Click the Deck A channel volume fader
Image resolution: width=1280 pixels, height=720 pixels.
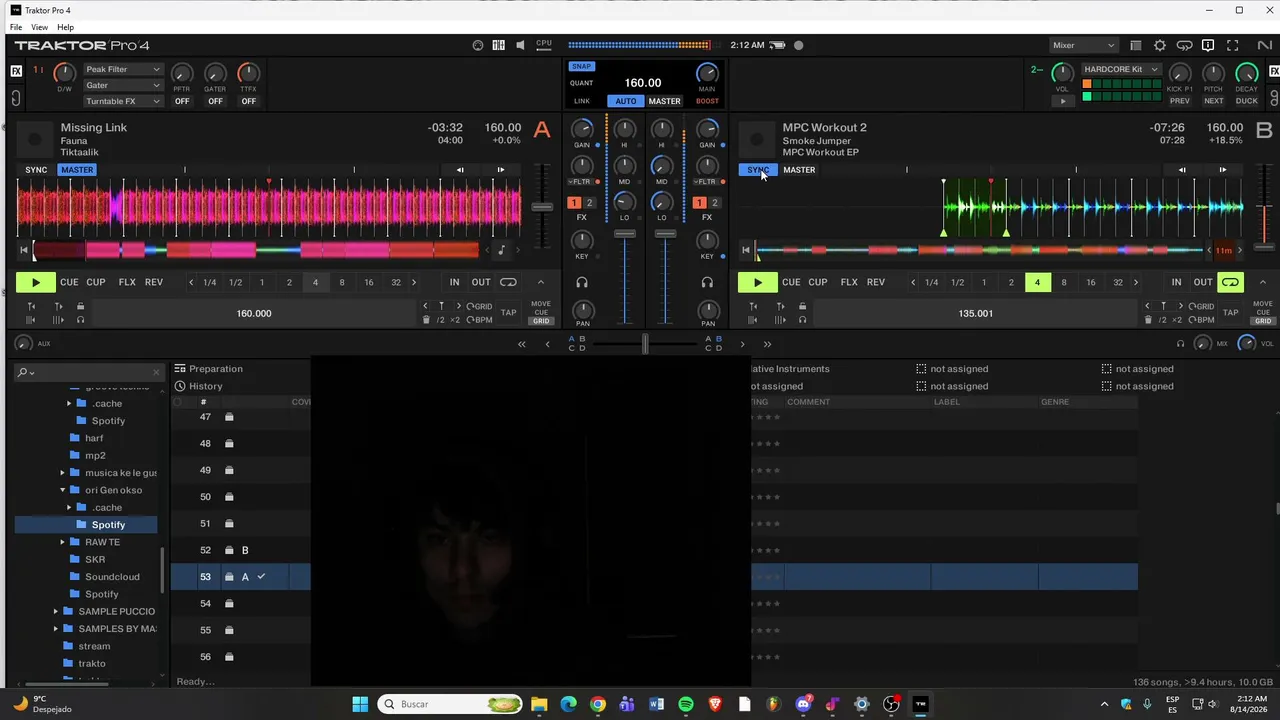pos(625,233)
